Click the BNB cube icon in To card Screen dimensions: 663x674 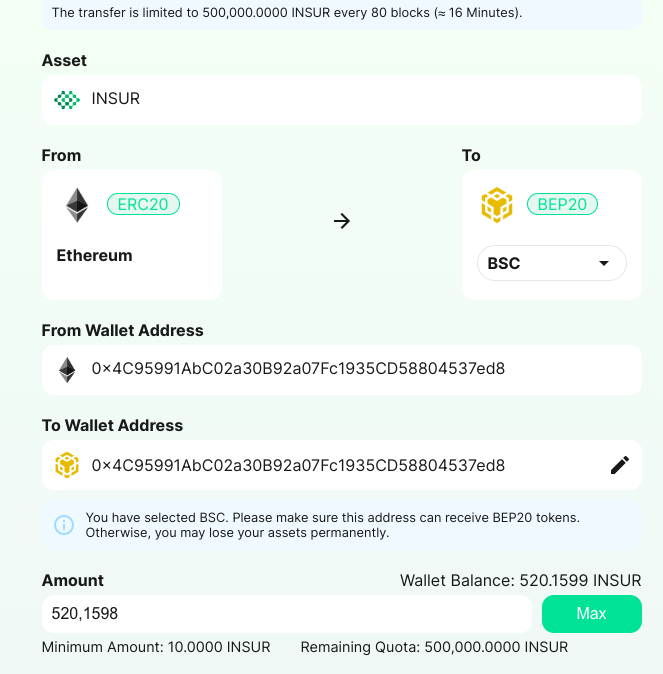pyautogui.click(x=497, y=205)
